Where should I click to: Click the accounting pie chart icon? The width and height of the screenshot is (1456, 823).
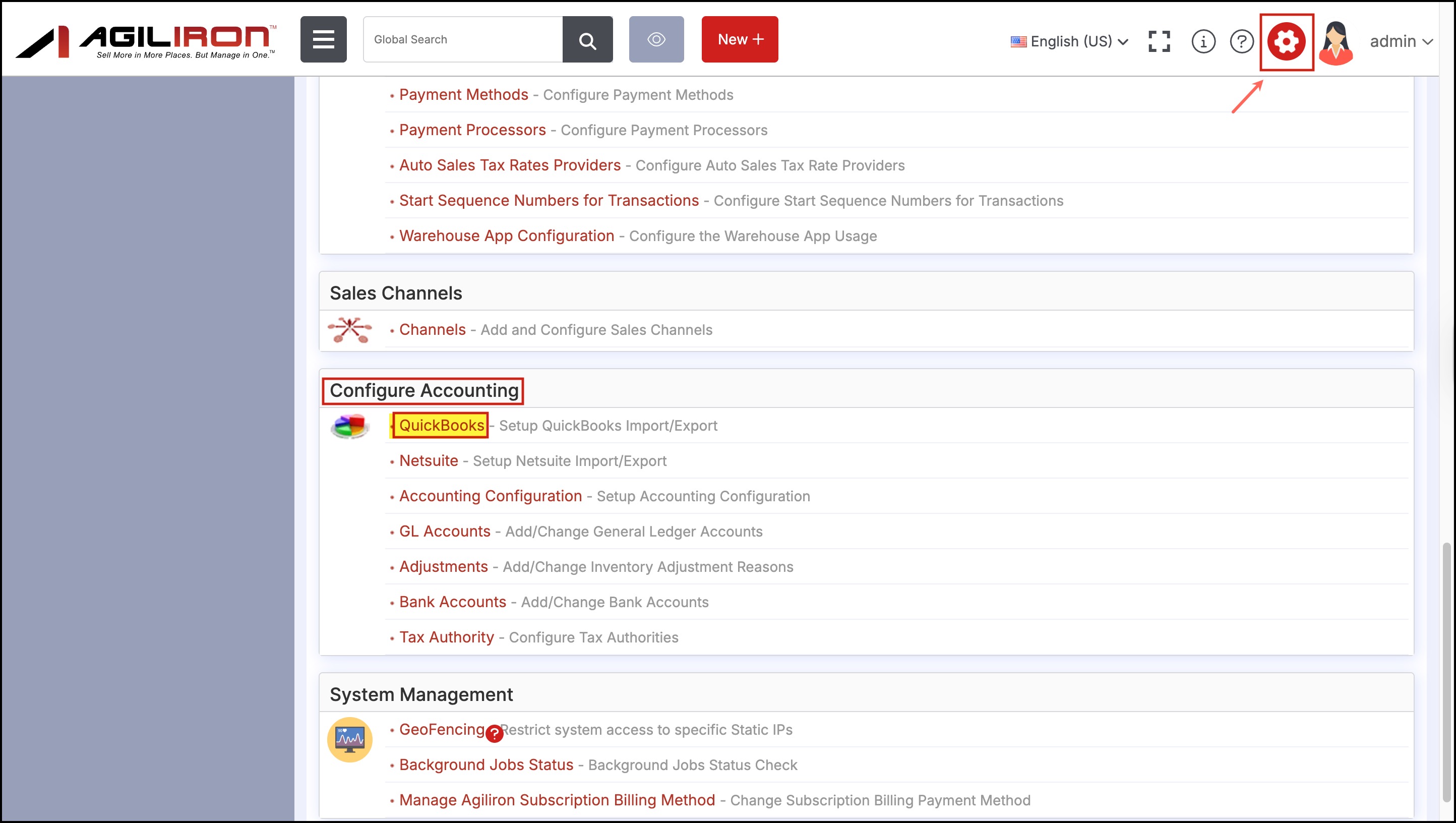point(350,426)
